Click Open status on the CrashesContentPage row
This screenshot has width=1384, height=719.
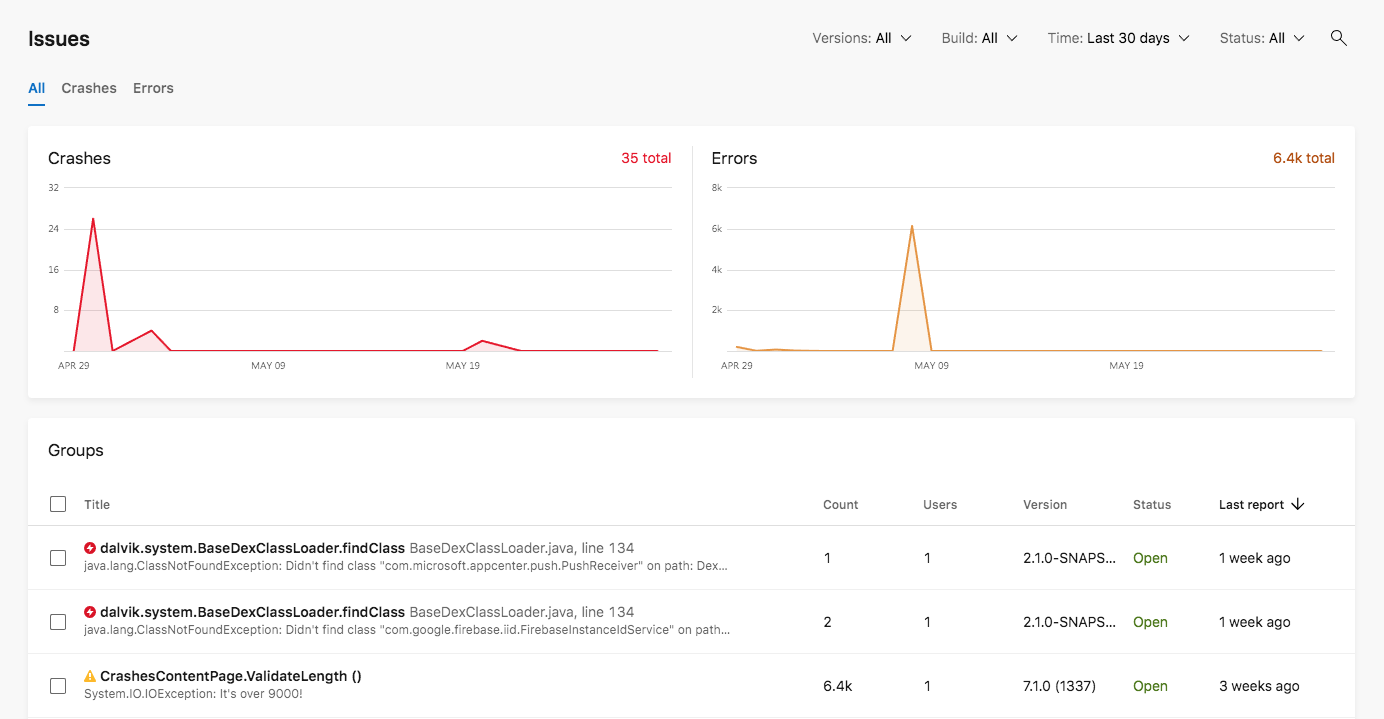click(x=1150, y=686)
